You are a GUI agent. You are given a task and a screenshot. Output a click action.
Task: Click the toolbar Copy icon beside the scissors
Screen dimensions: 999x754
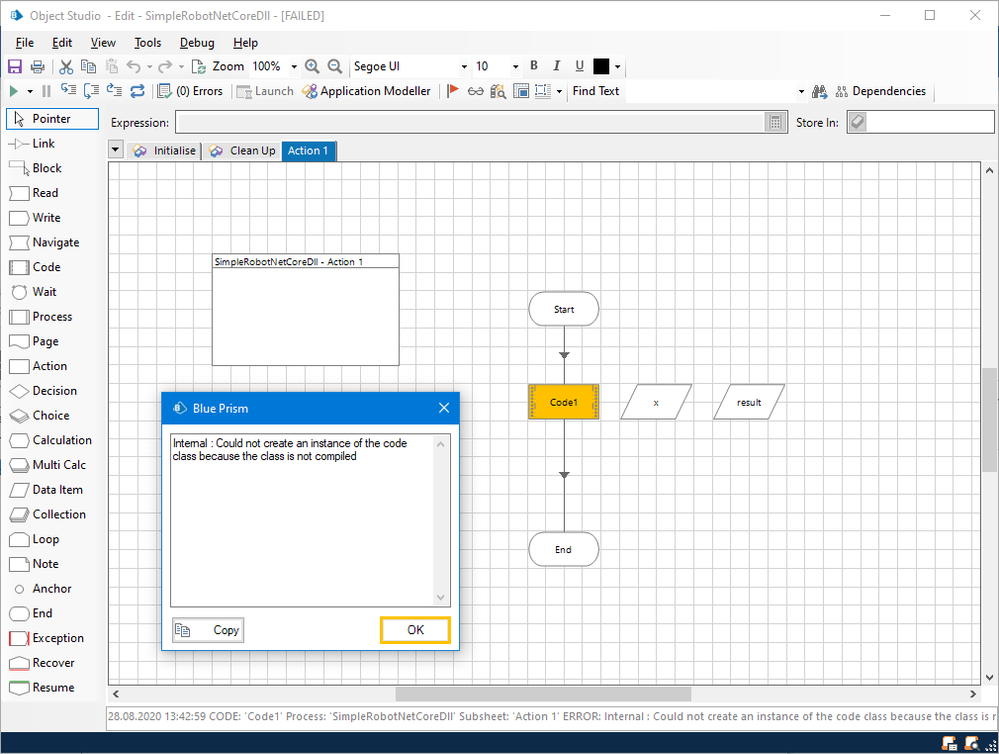coord(89,66)
